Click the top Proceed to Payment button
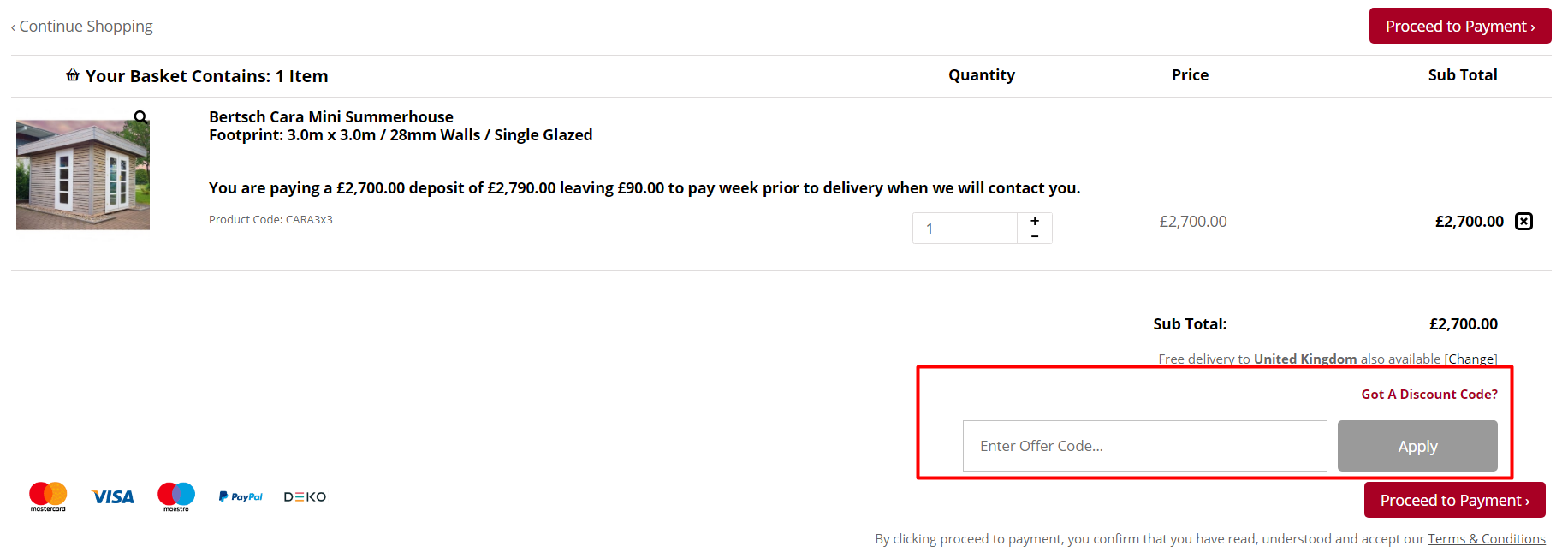1568x552 pixels. click(1459, 26)
